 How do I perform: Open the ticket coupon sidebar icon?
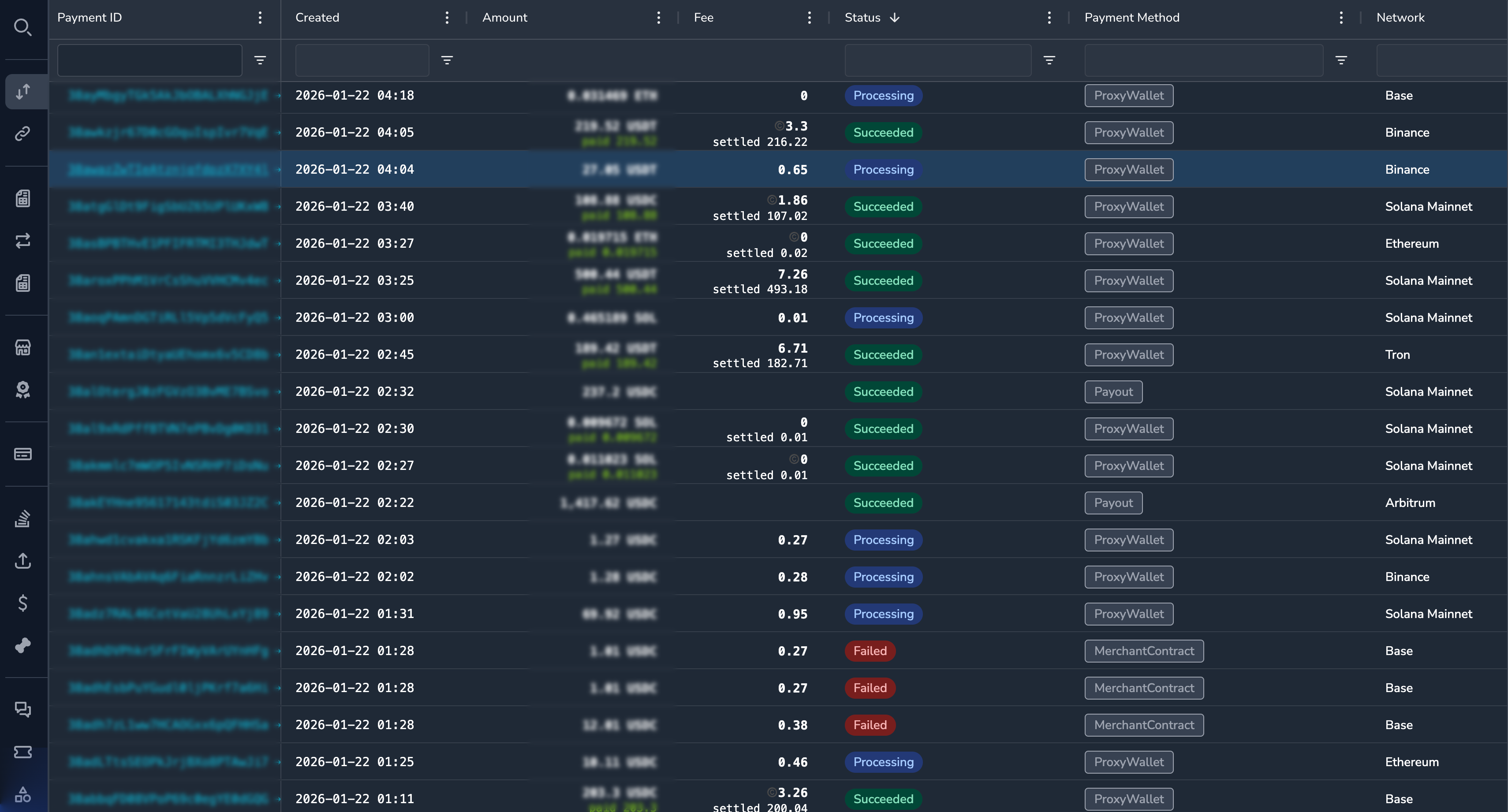click(x=23, y=752)
